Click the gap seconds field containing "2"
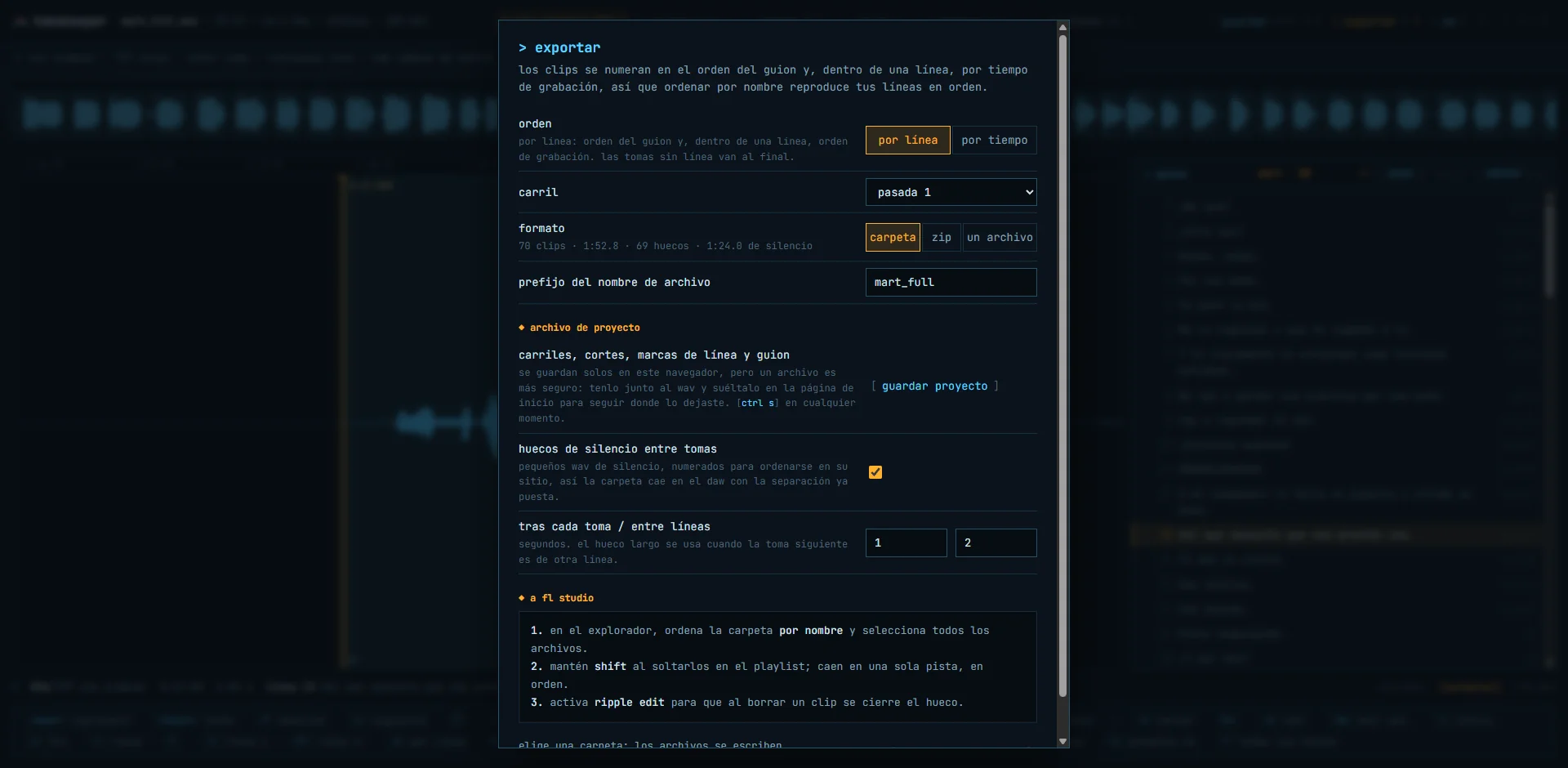 pos(996,543)
